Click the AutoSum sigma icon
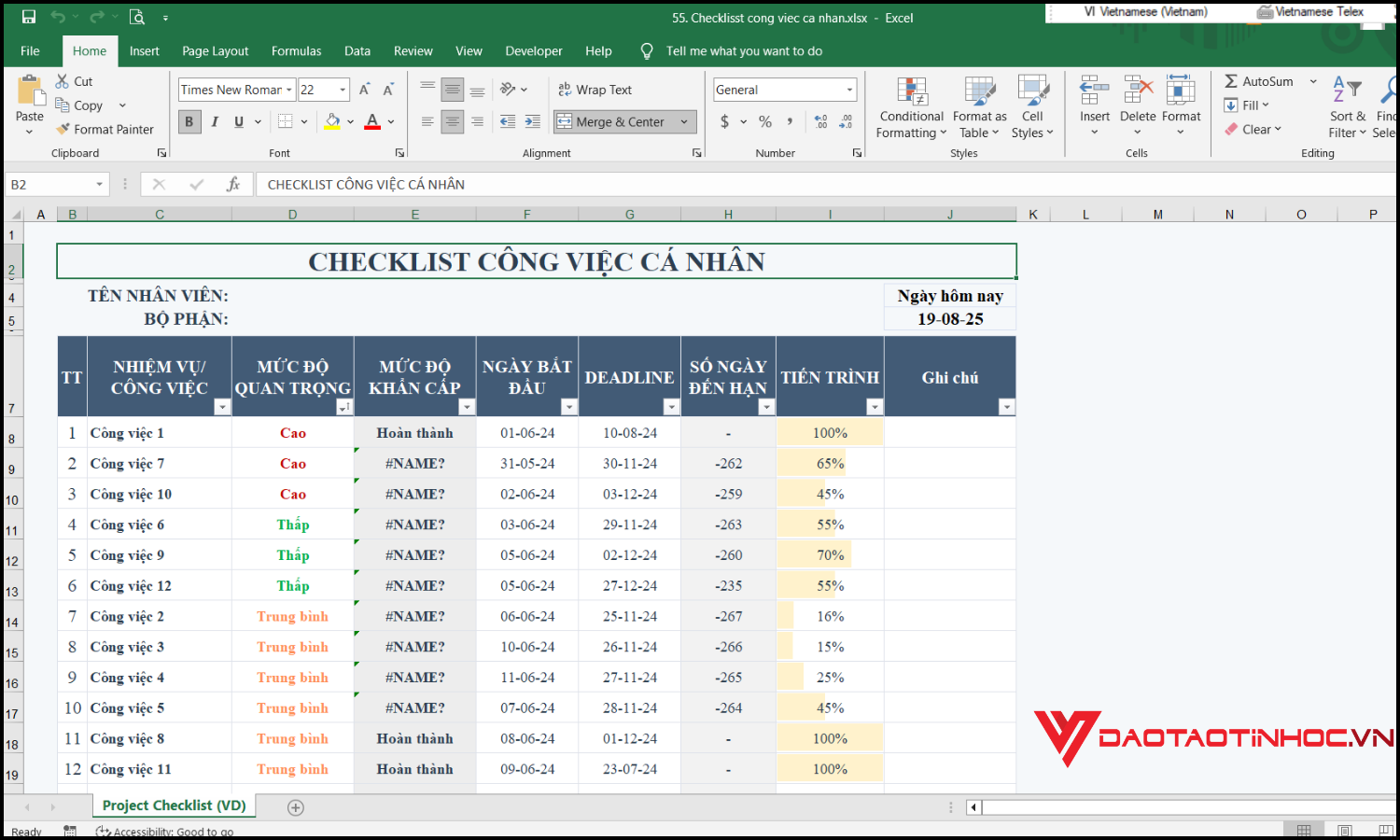Image resolution: width=1400 pixels, height=840 pixels. point(1231,81)
